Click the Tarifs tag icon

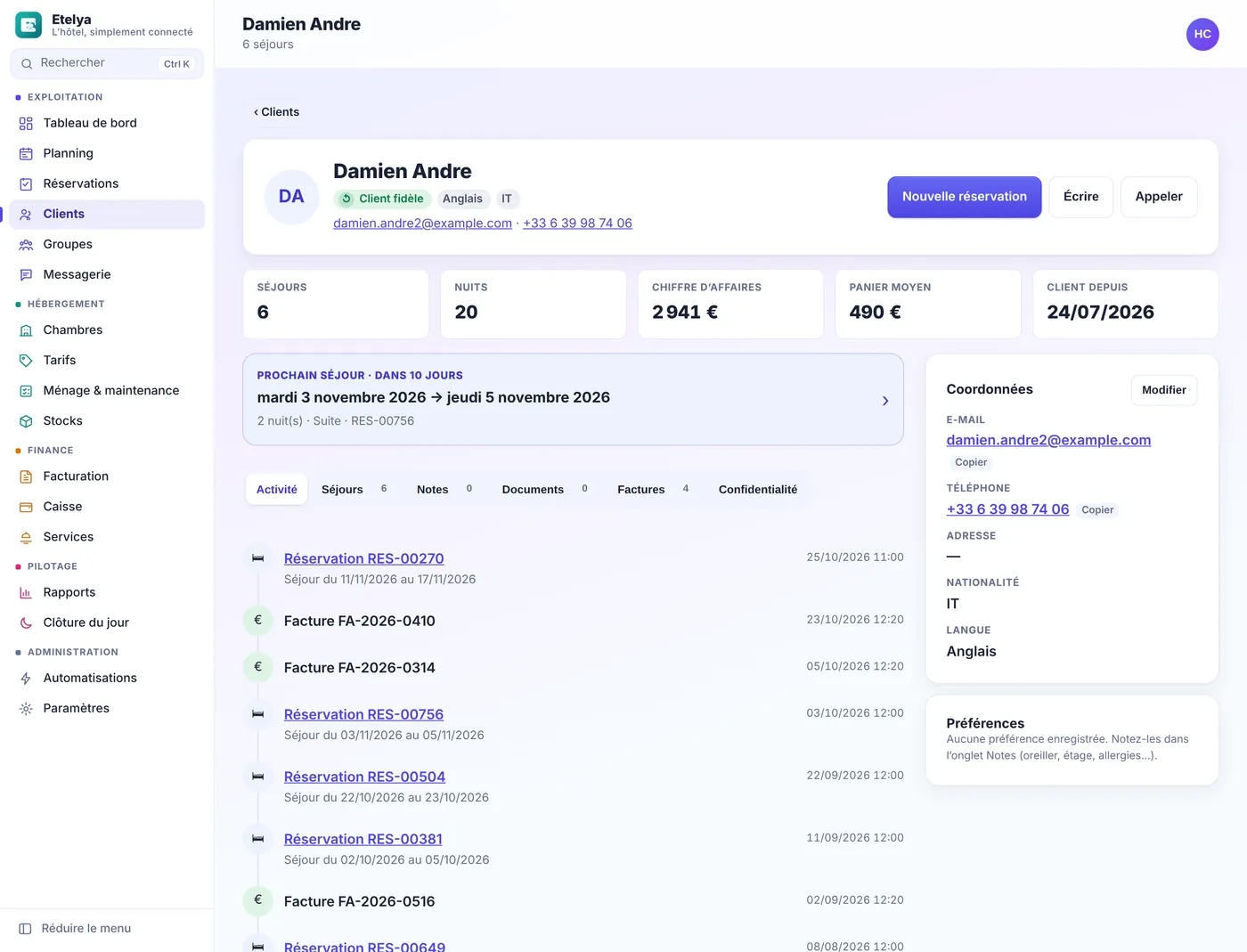click(x=26, y=361)
